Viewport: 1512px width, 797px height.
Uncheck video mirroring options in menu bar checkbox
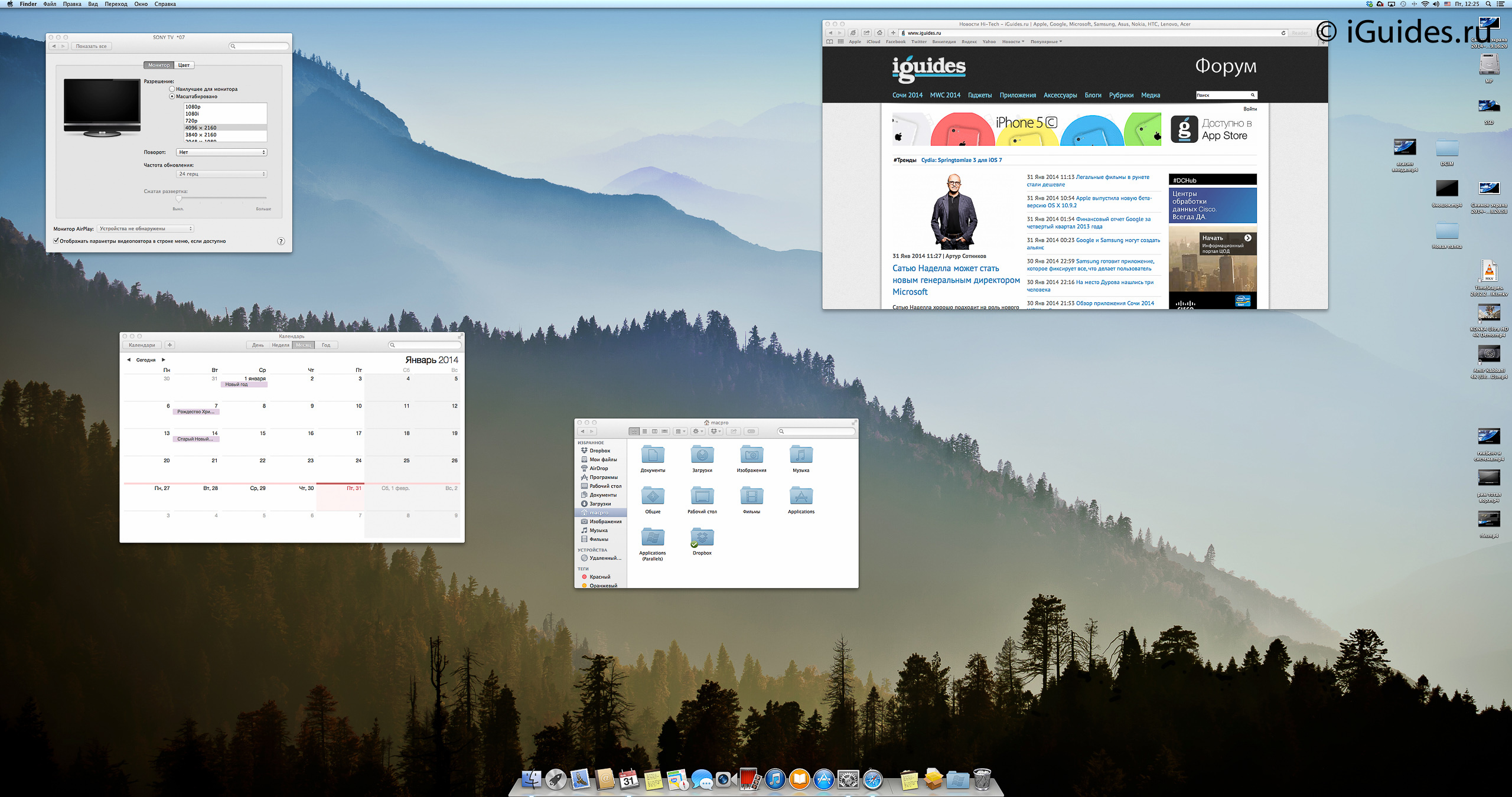[56, 241]
